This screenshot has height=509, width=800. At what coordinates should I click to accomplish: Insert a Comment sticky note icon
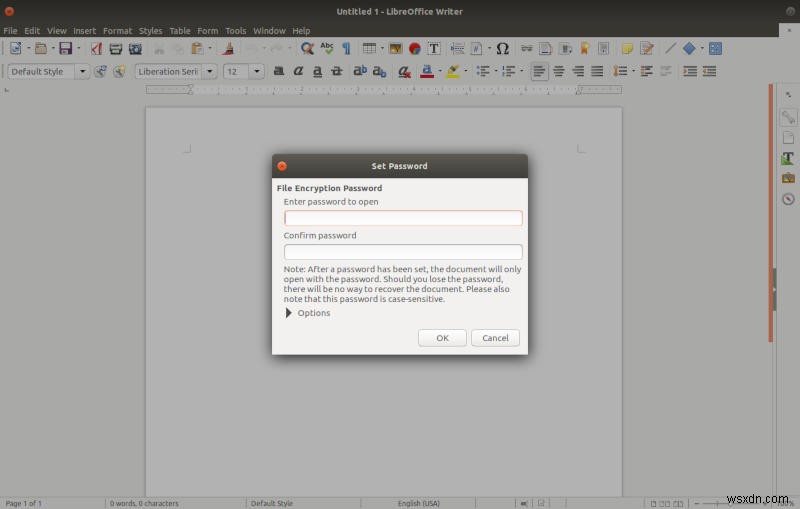click(627, 48)
